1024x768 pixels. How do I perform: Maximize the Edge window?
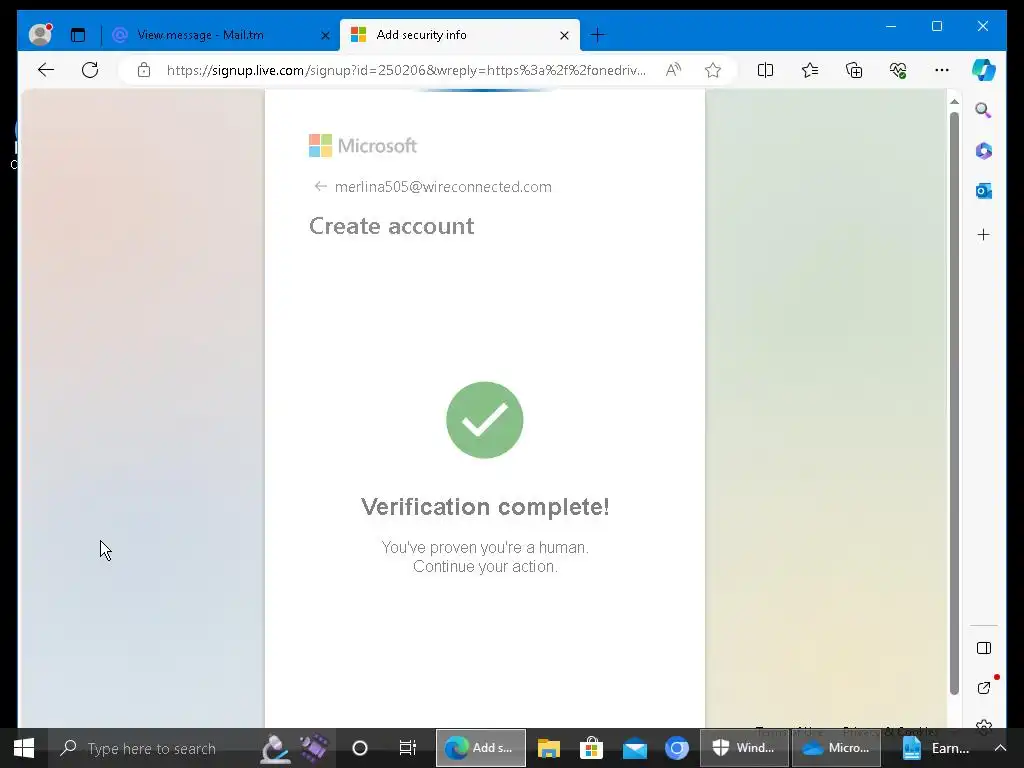pos(936,26)
